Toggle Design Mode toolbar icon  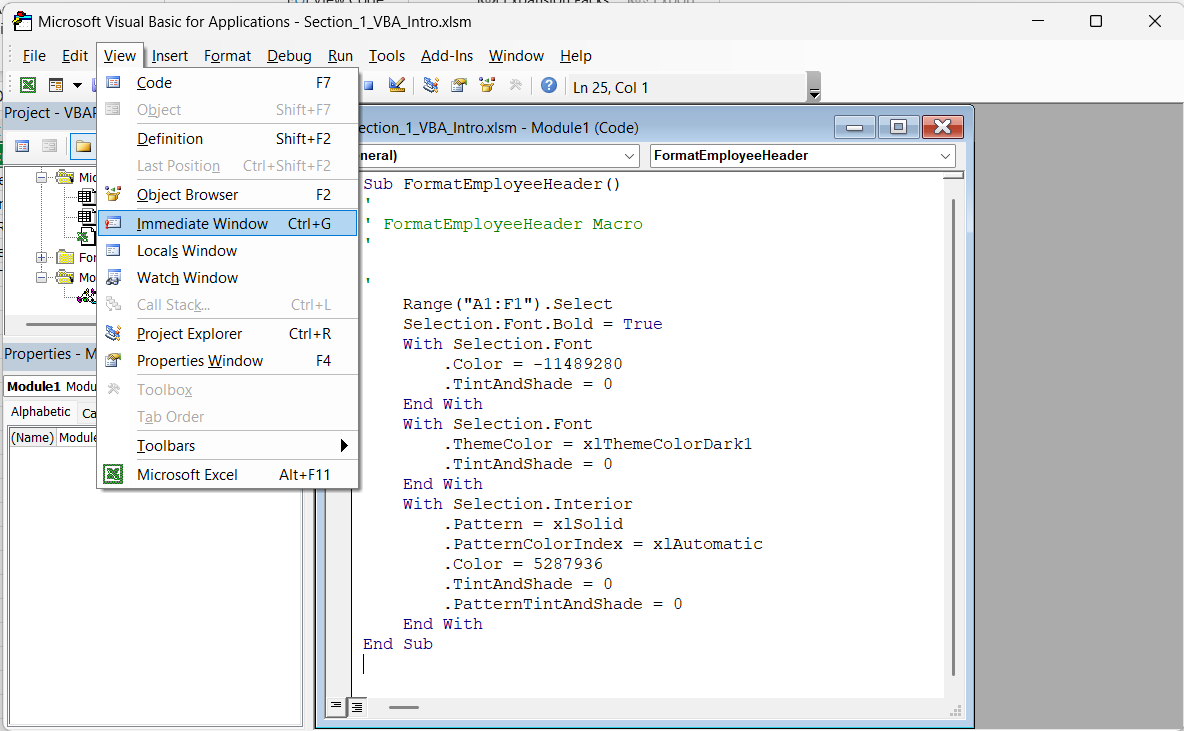(397, 85)
